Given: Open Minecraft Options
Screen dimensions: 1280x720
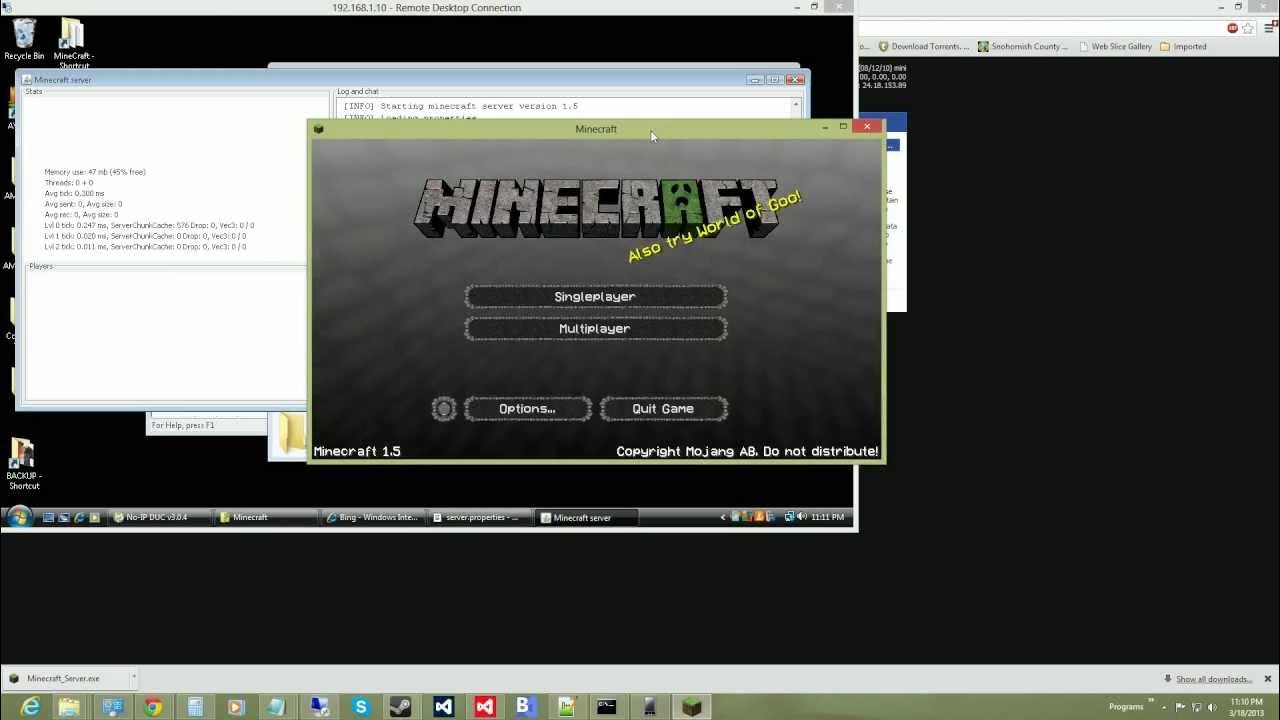Looking at the screenshot, I should [527, 409].
